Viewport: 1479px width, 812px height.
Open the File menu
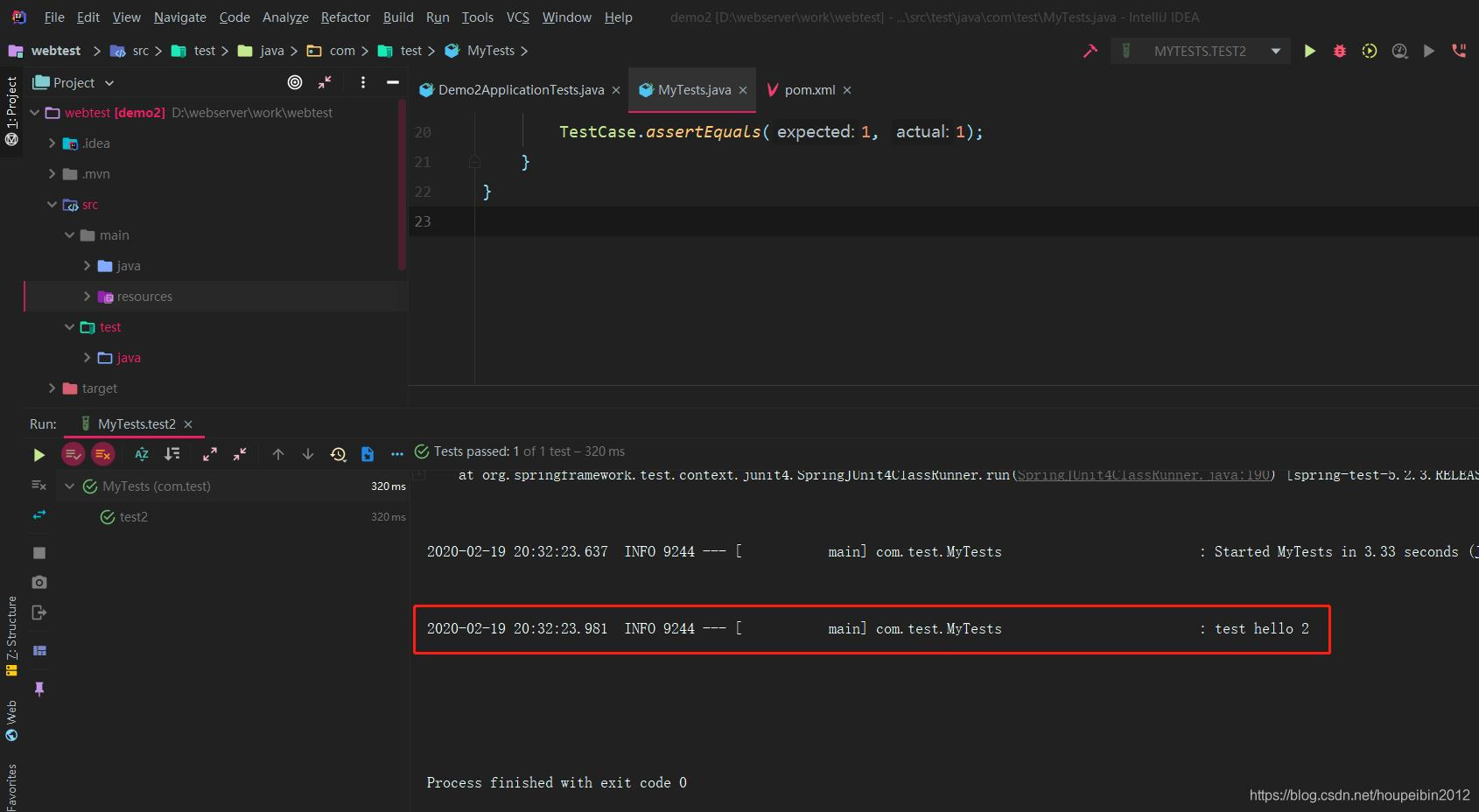[x=54, y=17]
